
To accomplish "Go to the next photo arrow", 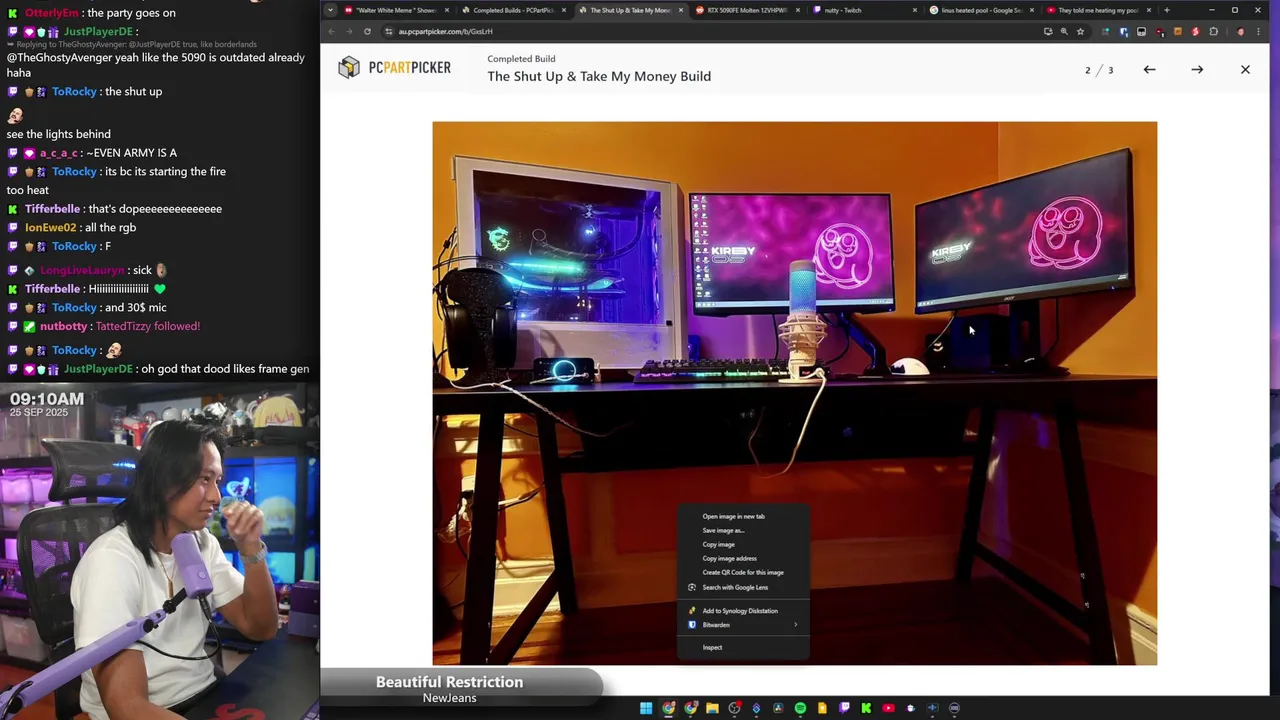I will coord(1197,69).
